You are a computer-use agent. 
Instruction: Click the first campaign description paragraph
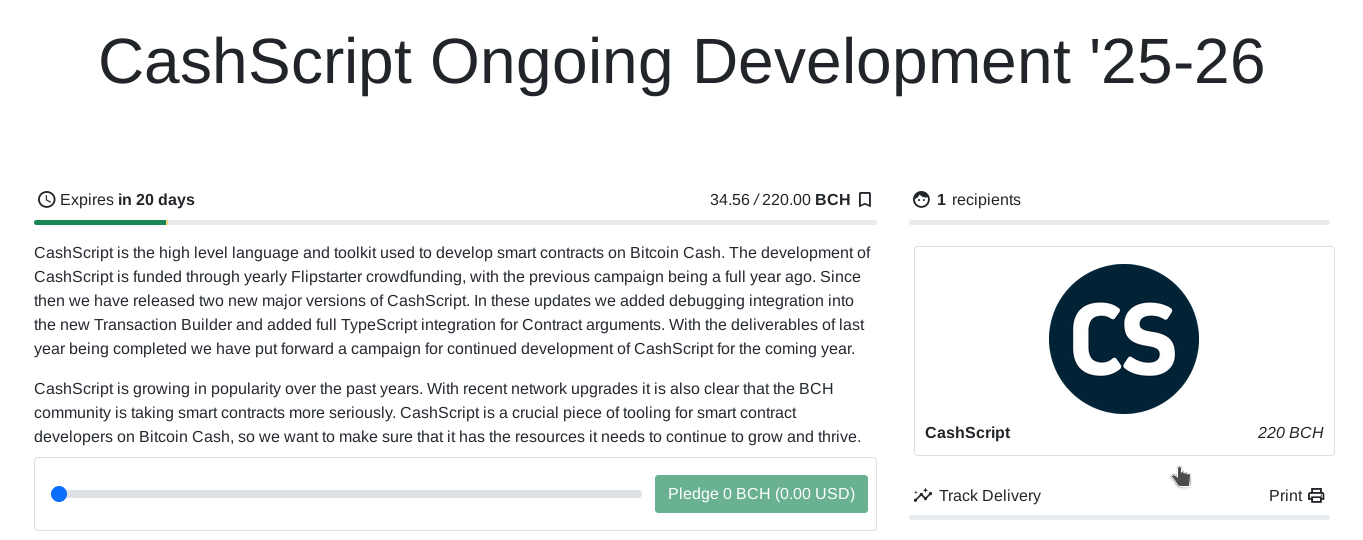pyautogui.click(x=453, y=300)
